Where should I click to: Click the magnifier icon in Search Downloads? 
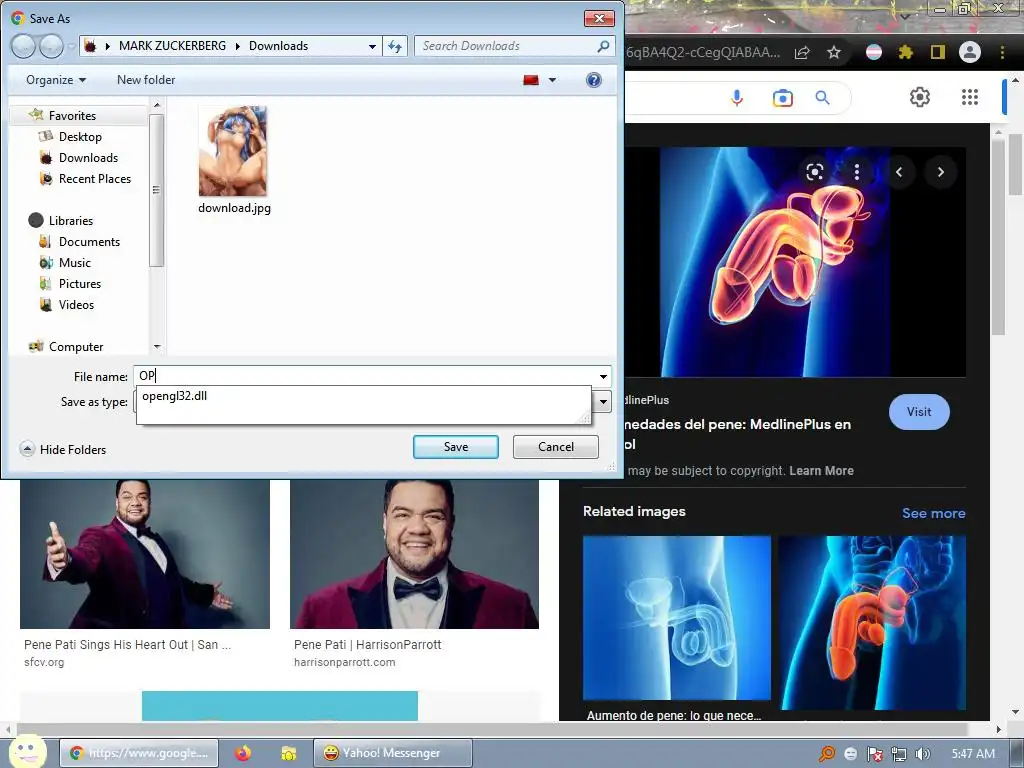pyautogui.click(x=603, y=46)
